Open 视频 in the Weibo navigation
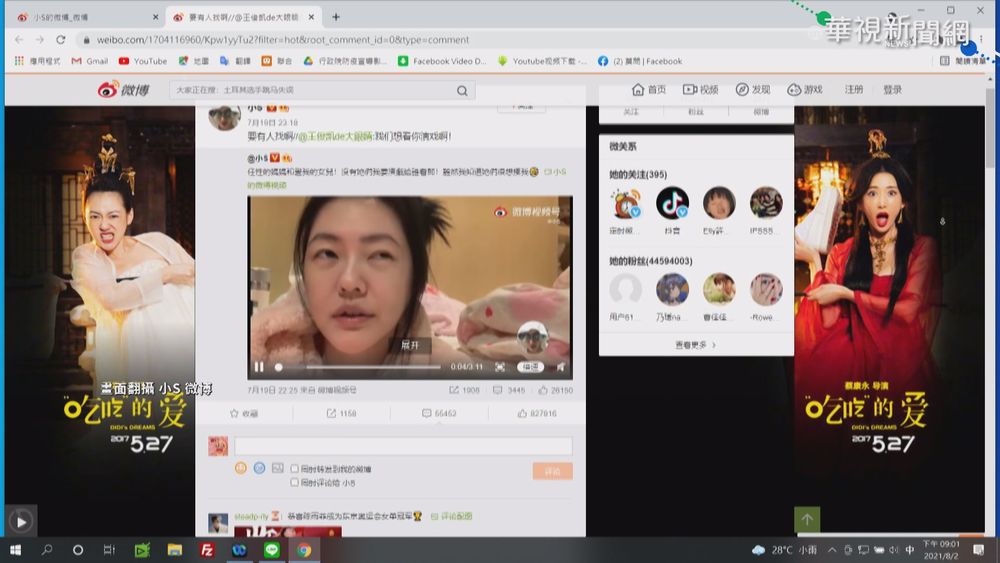Viewport: 1000px width, 563px height. click(700, 90)
